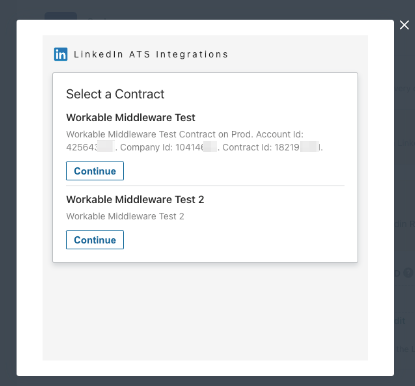This screenshot has width=415, height=386.
Task: Close the modal with the X icon
Action: click(404, 25)
